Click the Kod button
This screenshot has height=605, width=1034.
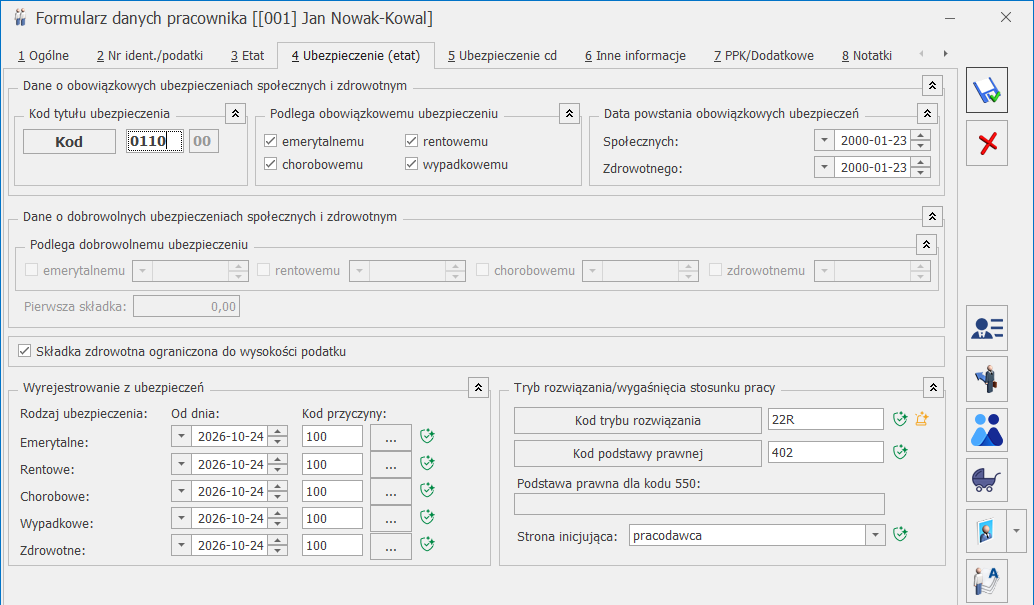coord(69,142)
